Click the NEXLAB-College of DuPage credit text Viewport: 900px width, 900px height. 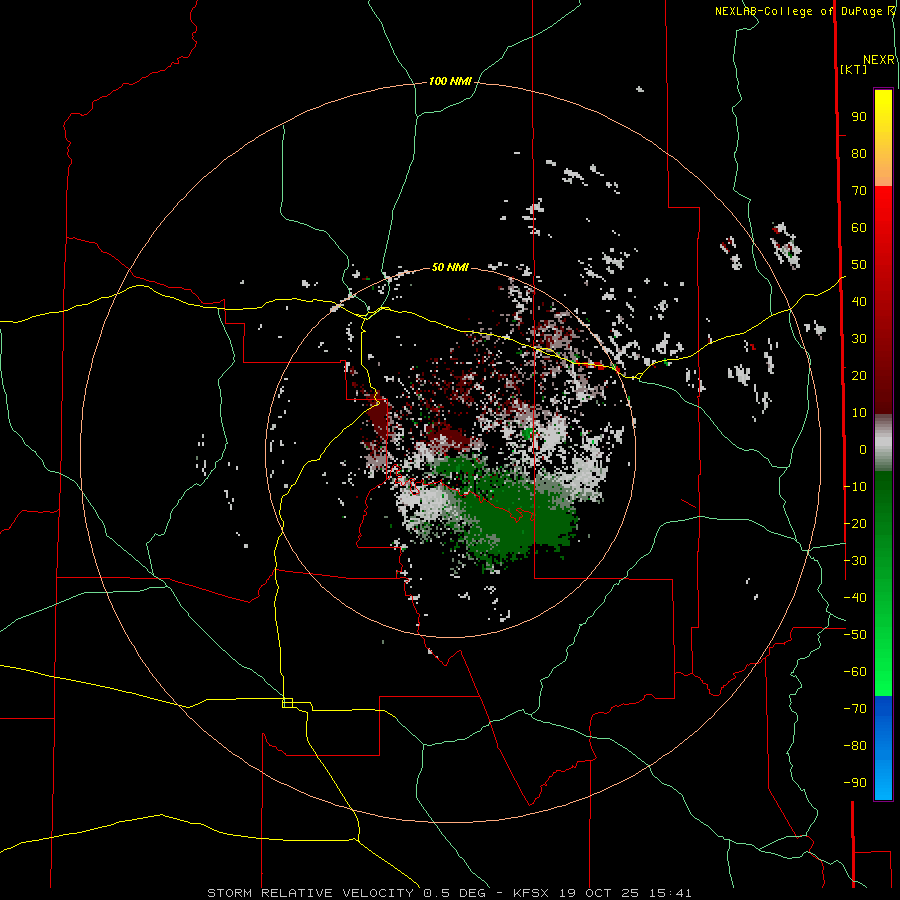[x=798, y=11]
